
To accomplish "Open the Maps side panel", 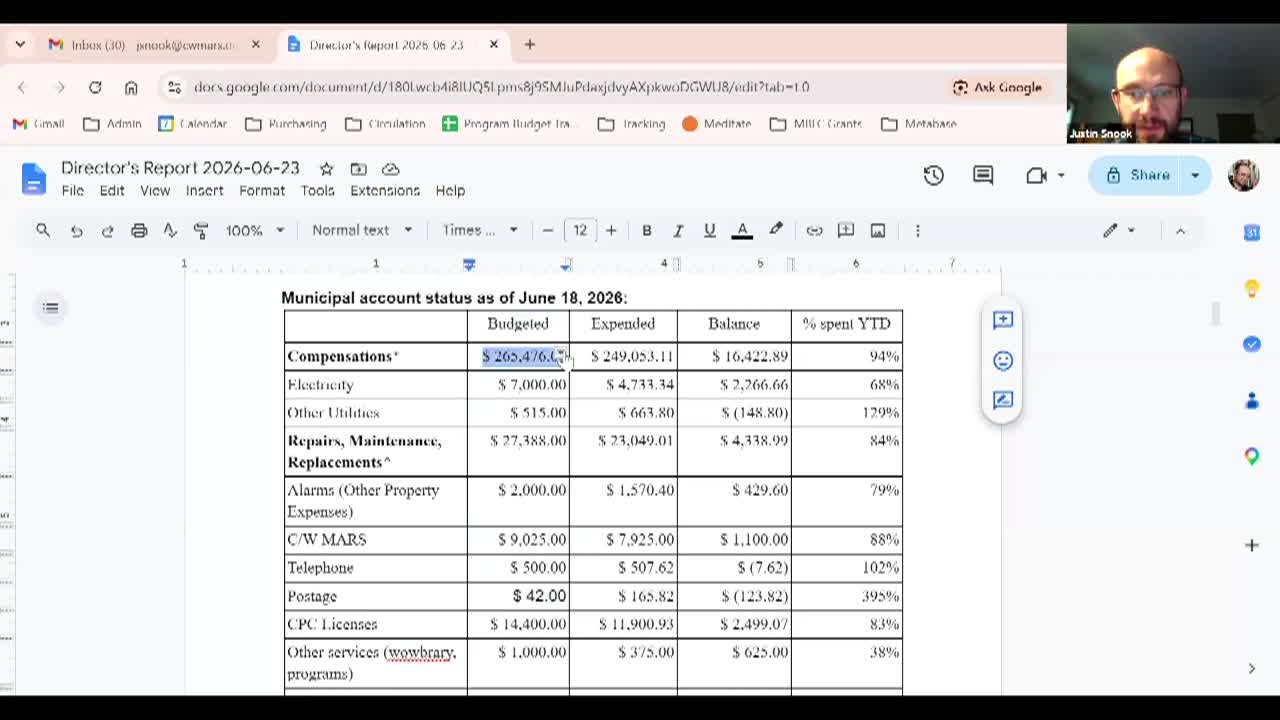I will (1252, 456).
